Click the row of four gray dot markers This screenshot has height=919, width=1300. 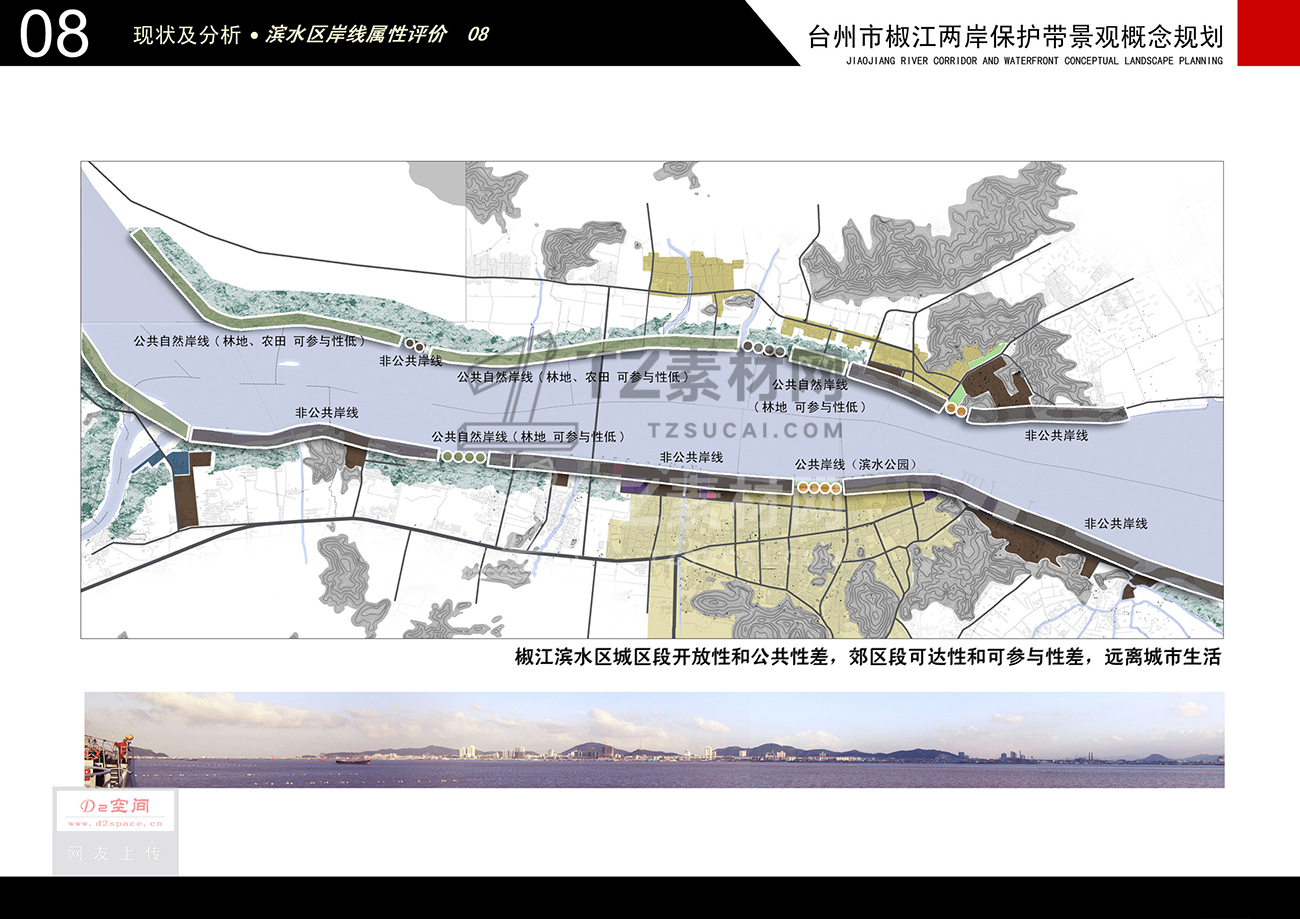(764, 348)
